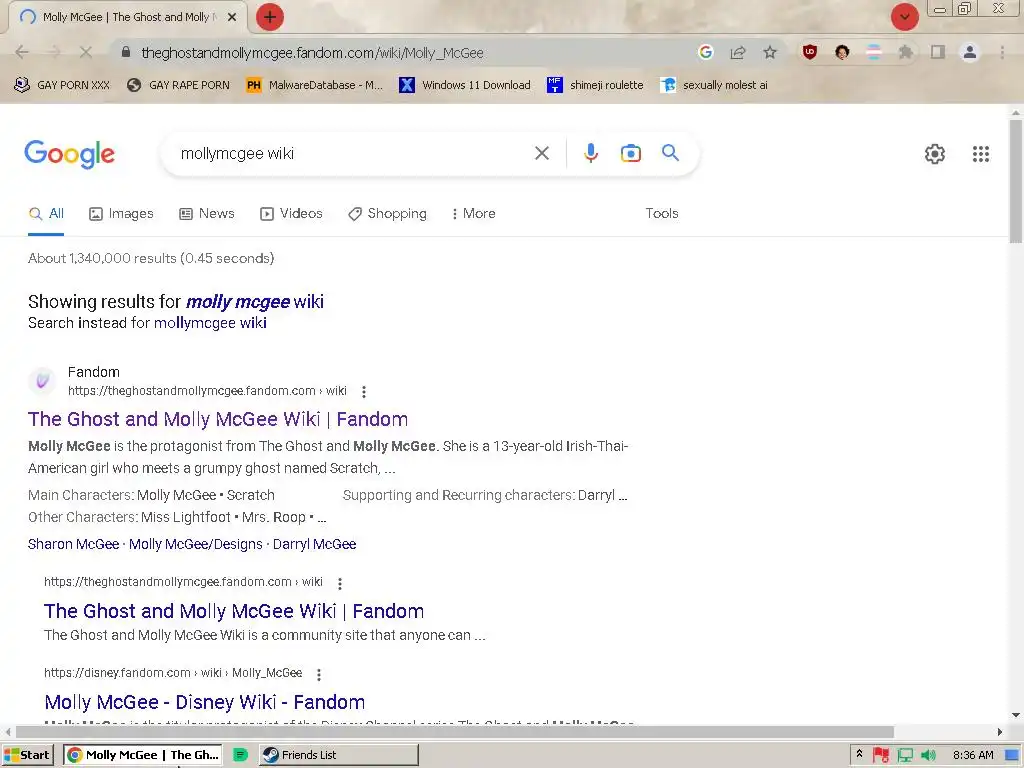Open the Google apps grid
Image resolution: width=1024 pixels, height=768 pixels.
(x=980, y=154)
